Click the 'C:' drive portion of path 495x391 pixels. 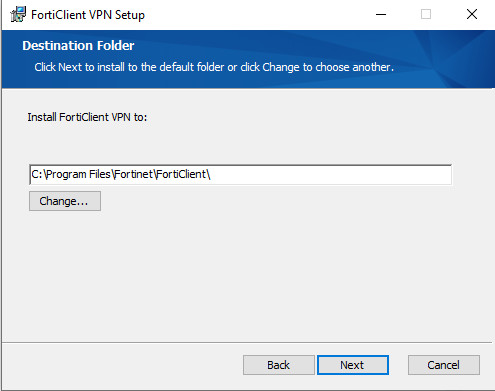click(x=36, y=174)
